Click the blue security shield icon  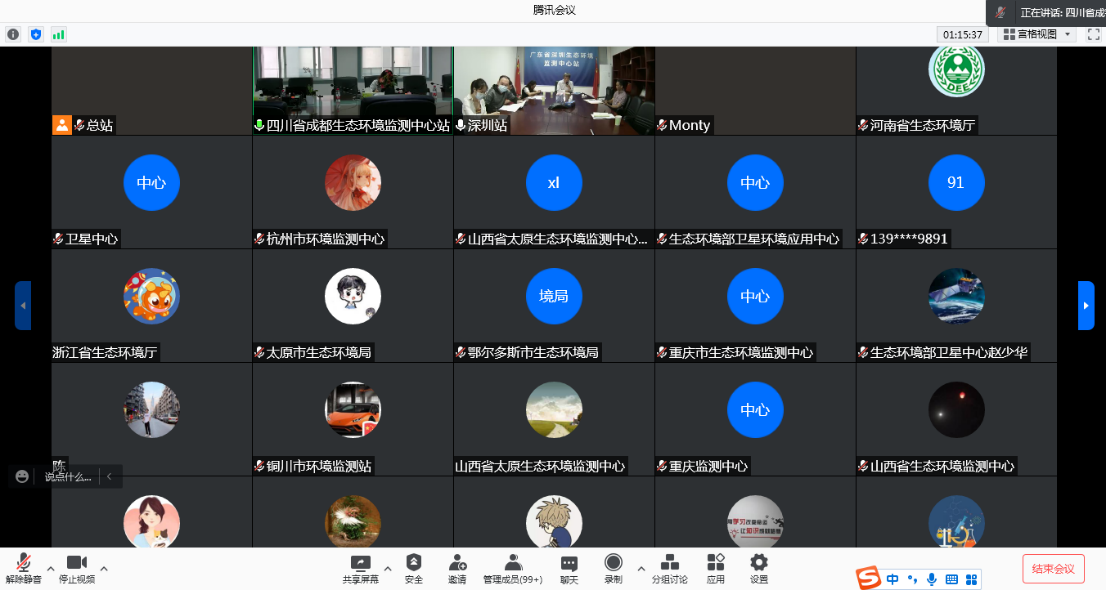[x=36, y=34]
